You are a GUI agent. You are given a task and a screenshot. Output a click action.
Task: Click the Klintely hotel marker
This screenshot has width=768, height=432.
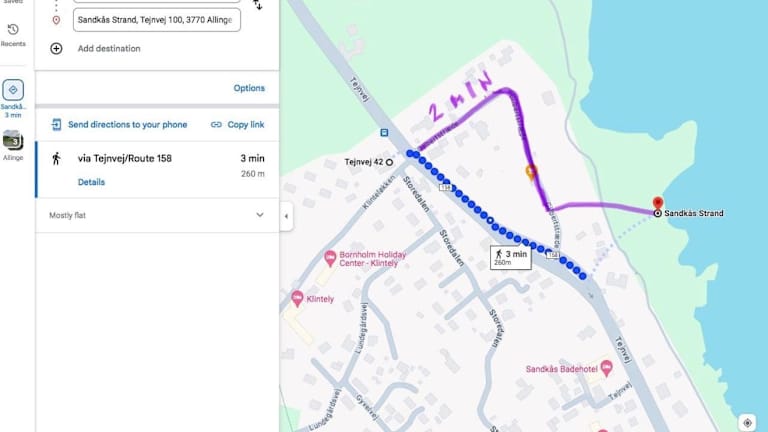pyautogui.click(x=297, y=298)
